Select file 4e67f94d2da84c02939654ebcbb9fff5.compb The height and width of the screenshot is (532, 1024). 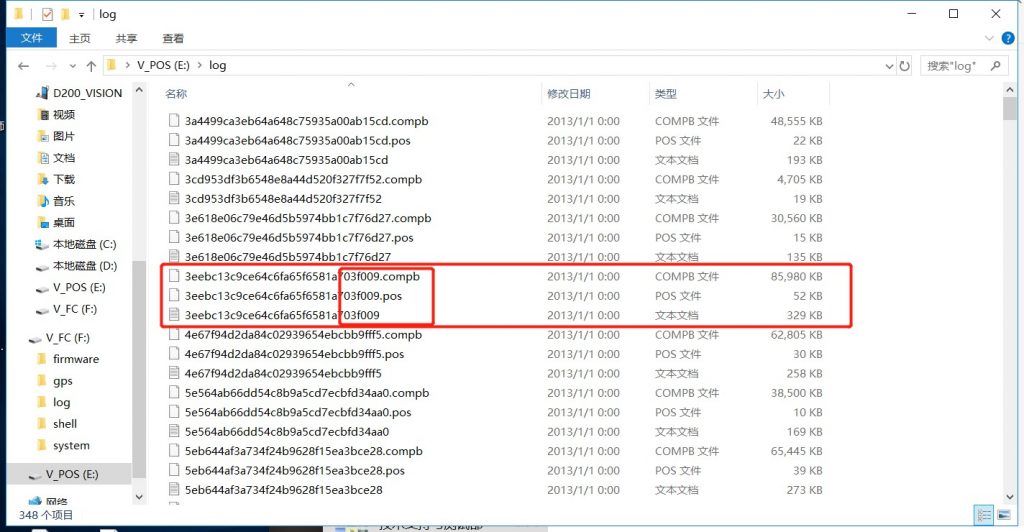(303, 335)
